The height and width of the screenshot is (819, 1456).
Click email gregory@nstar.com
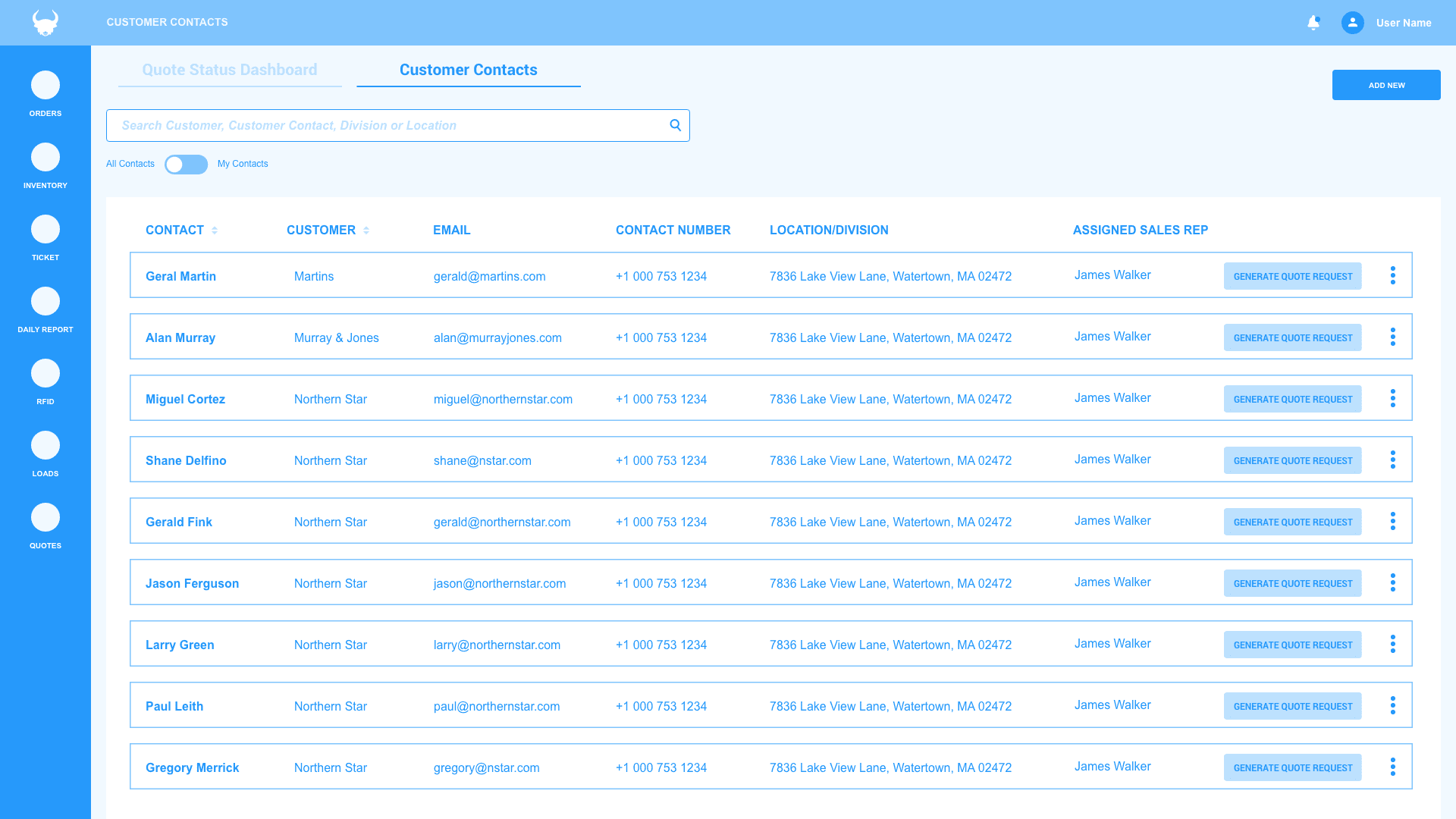click(487, 767)
